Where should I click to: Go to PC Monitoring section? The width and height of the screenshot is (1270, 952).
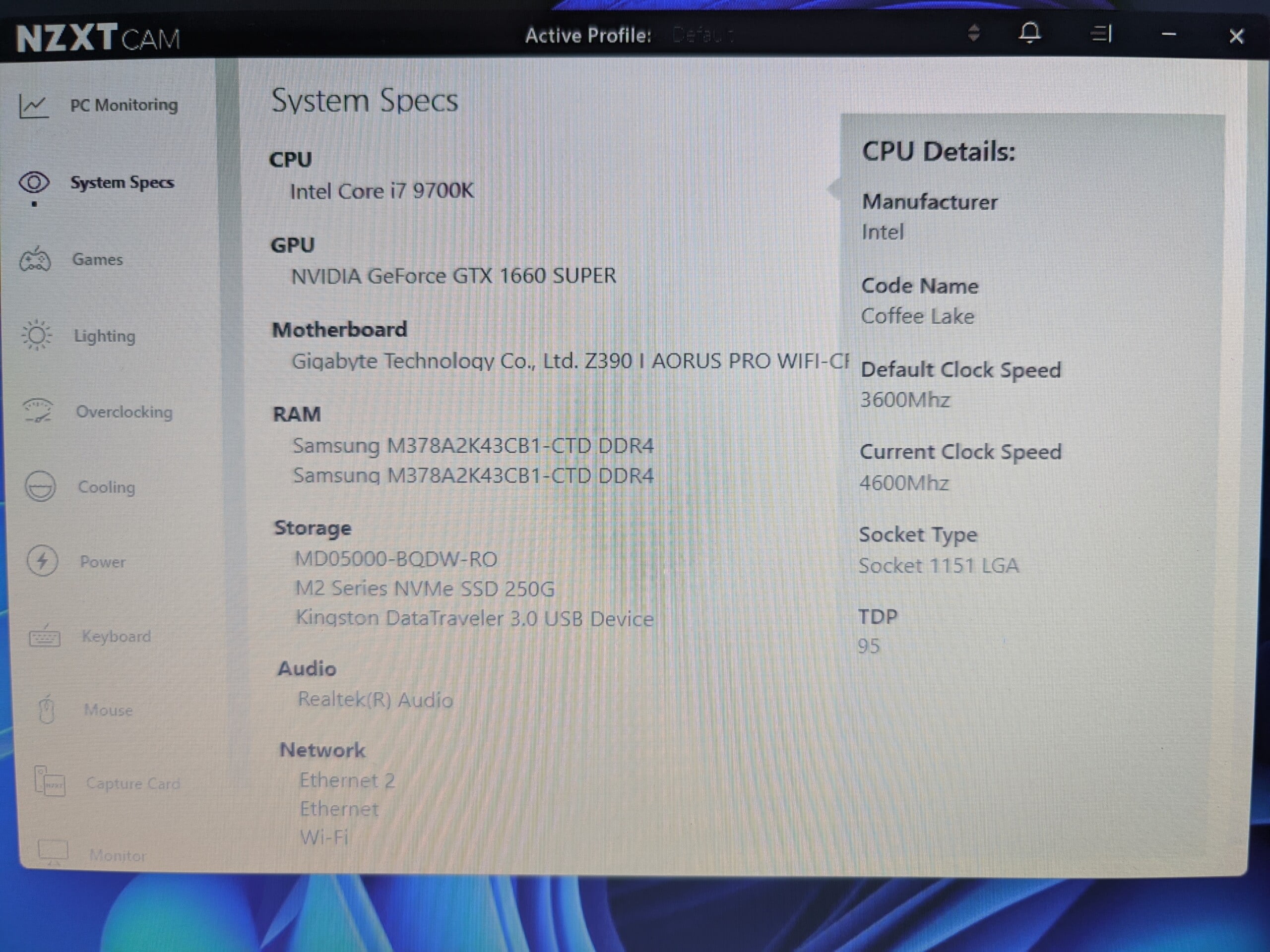coord(124,105)
